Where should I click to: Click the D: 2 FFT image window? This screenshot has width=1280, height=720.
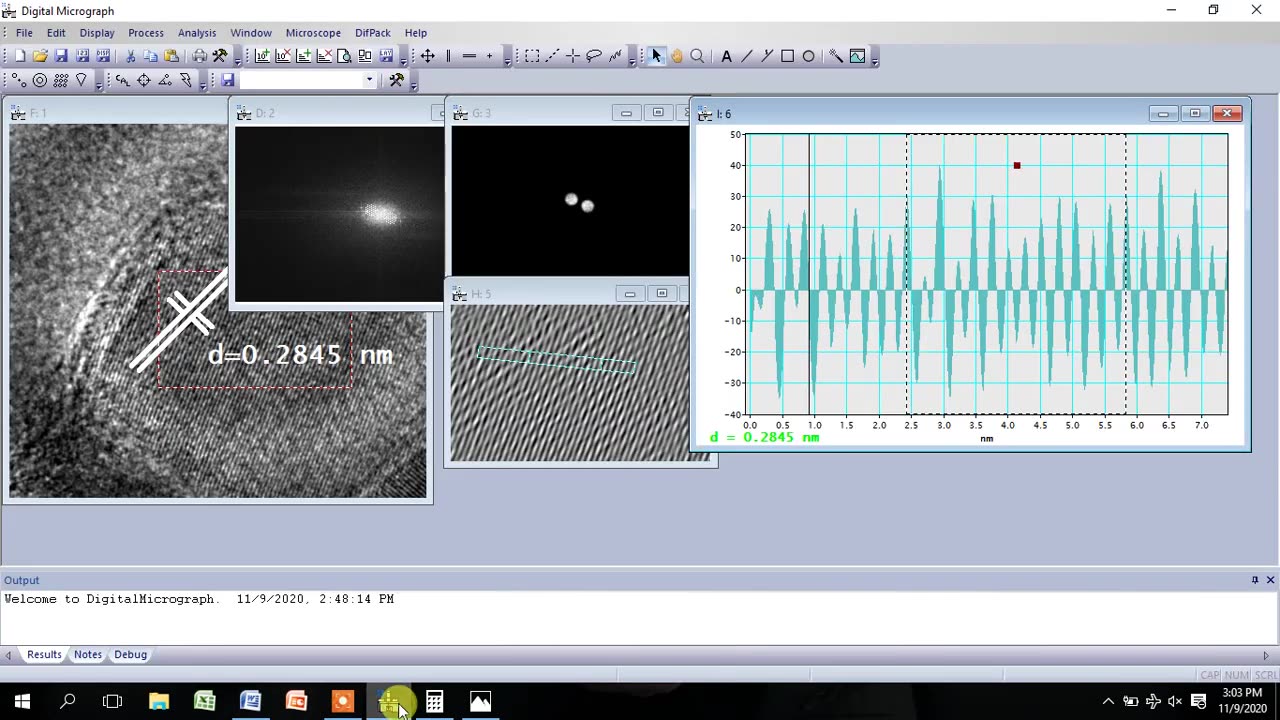click(339, 214)
